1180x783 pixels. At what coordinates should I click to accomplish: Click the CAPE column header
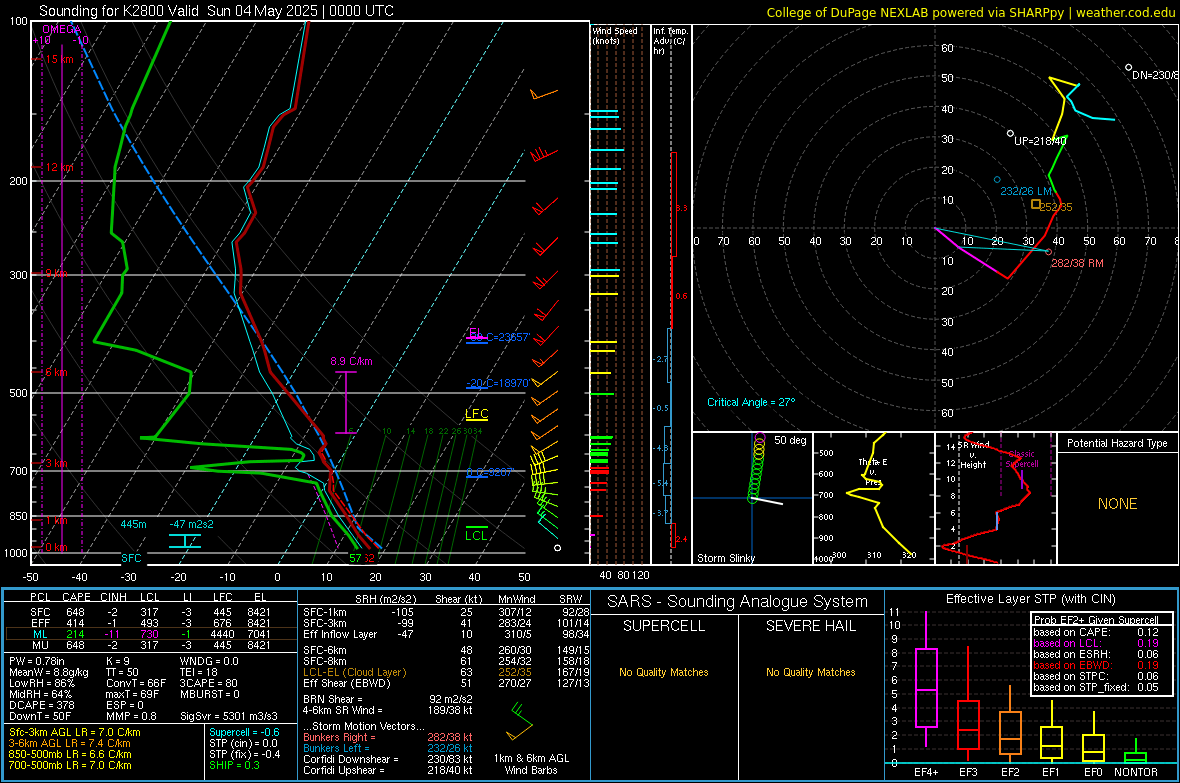pos(76,597)
